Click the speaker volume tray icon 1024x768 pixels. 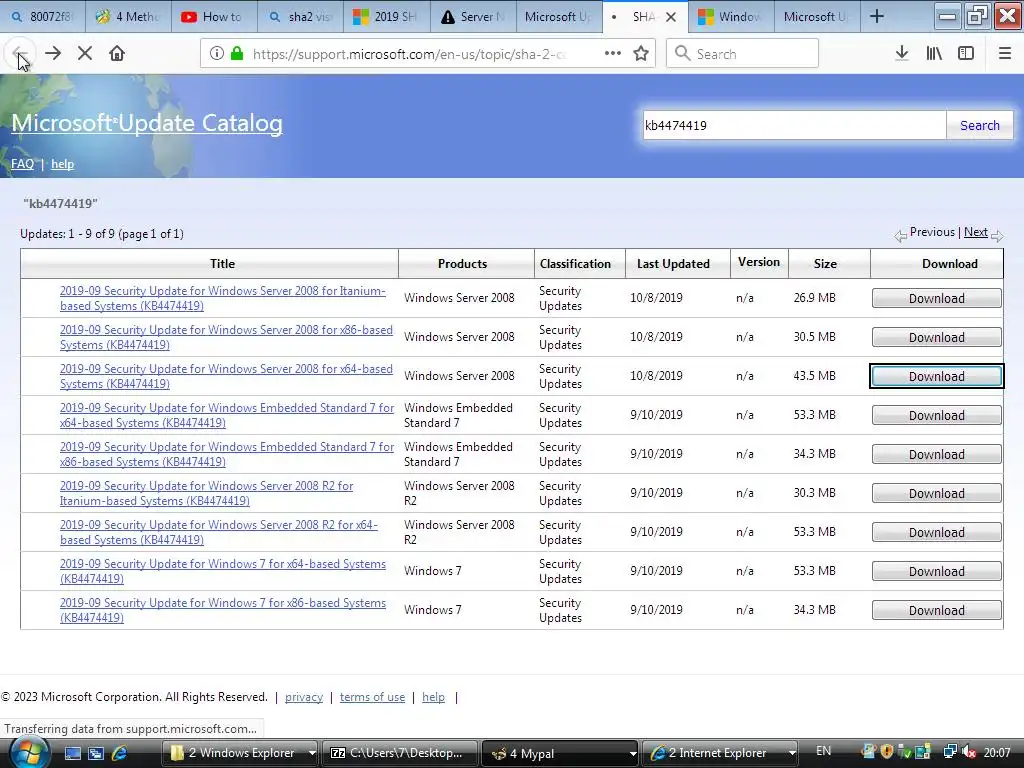[x=968, y=752]
